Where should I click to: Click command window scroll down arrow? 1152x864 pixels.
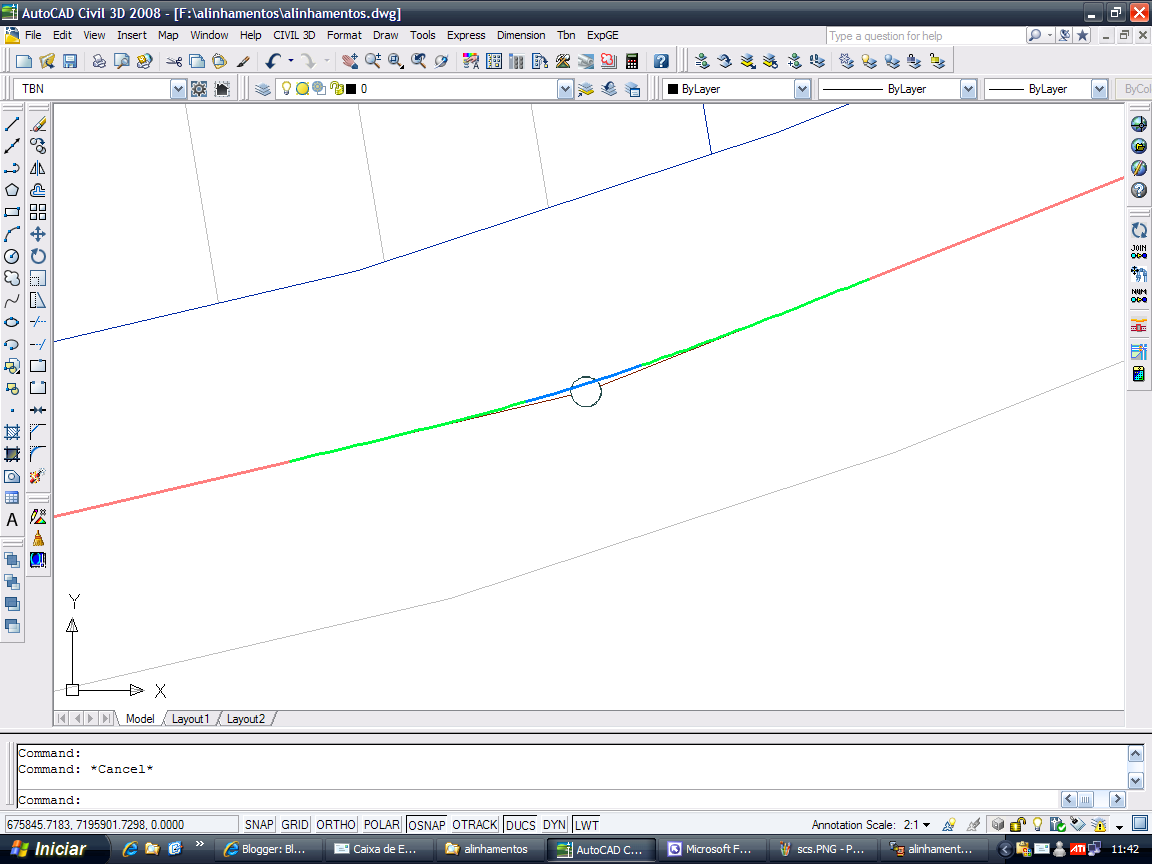coord(1135,781)
